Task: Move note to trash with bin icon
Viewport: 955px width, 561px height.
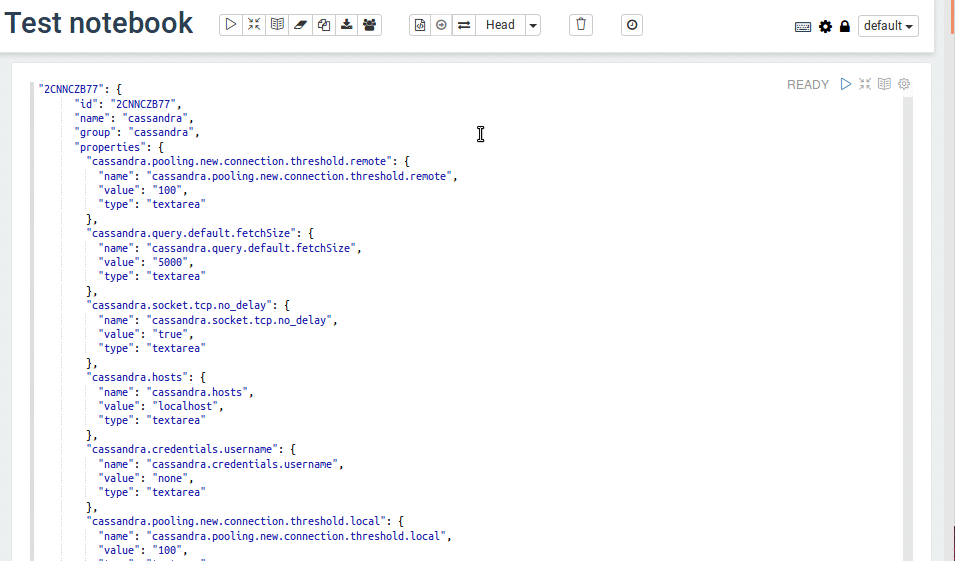Action: [x=581, y=25]
